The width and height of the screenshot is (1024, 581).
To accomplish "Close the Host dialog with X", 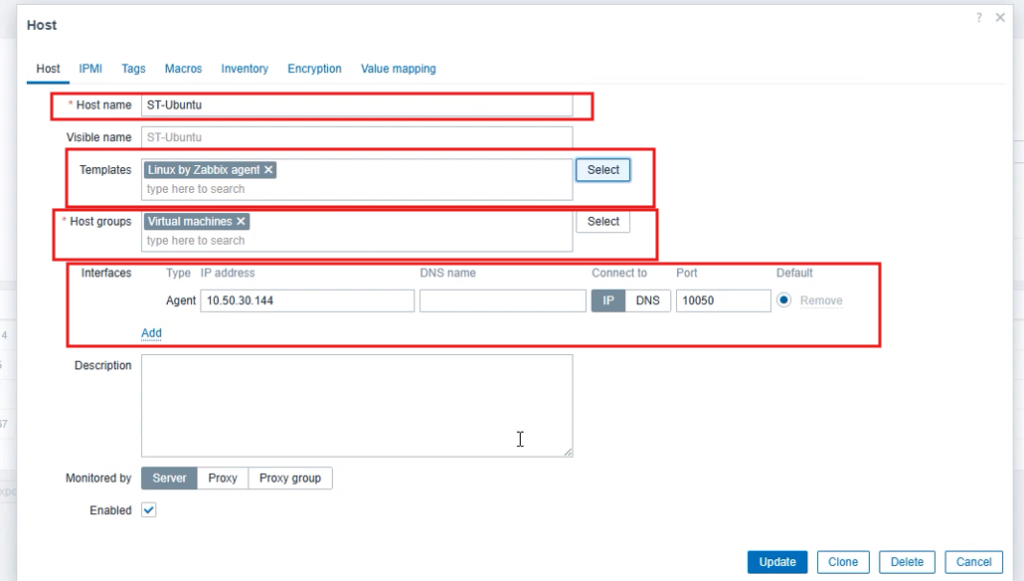I will 1000,18.
